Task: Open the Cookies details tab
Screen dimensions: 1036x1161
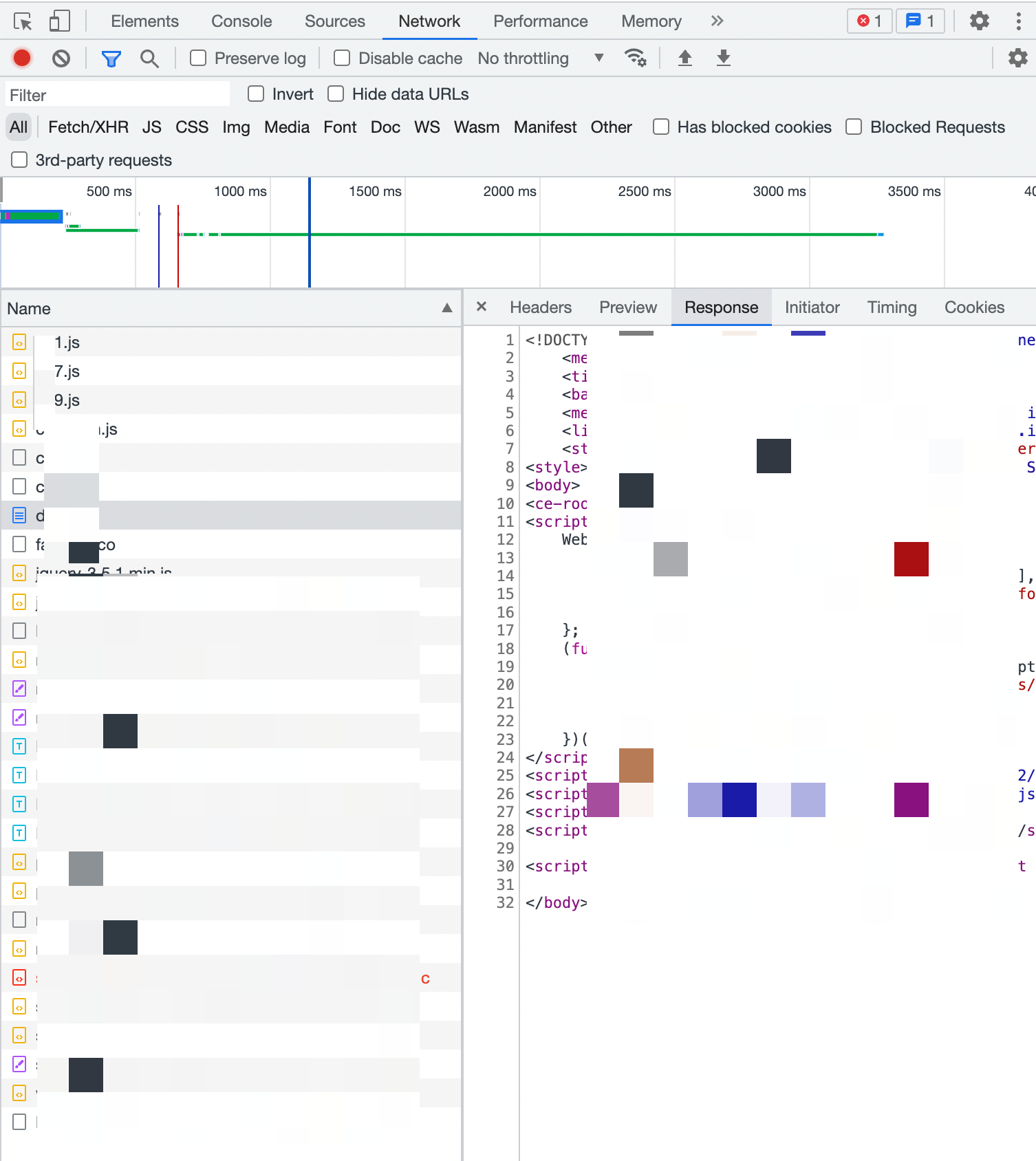Action: point(974,307)
